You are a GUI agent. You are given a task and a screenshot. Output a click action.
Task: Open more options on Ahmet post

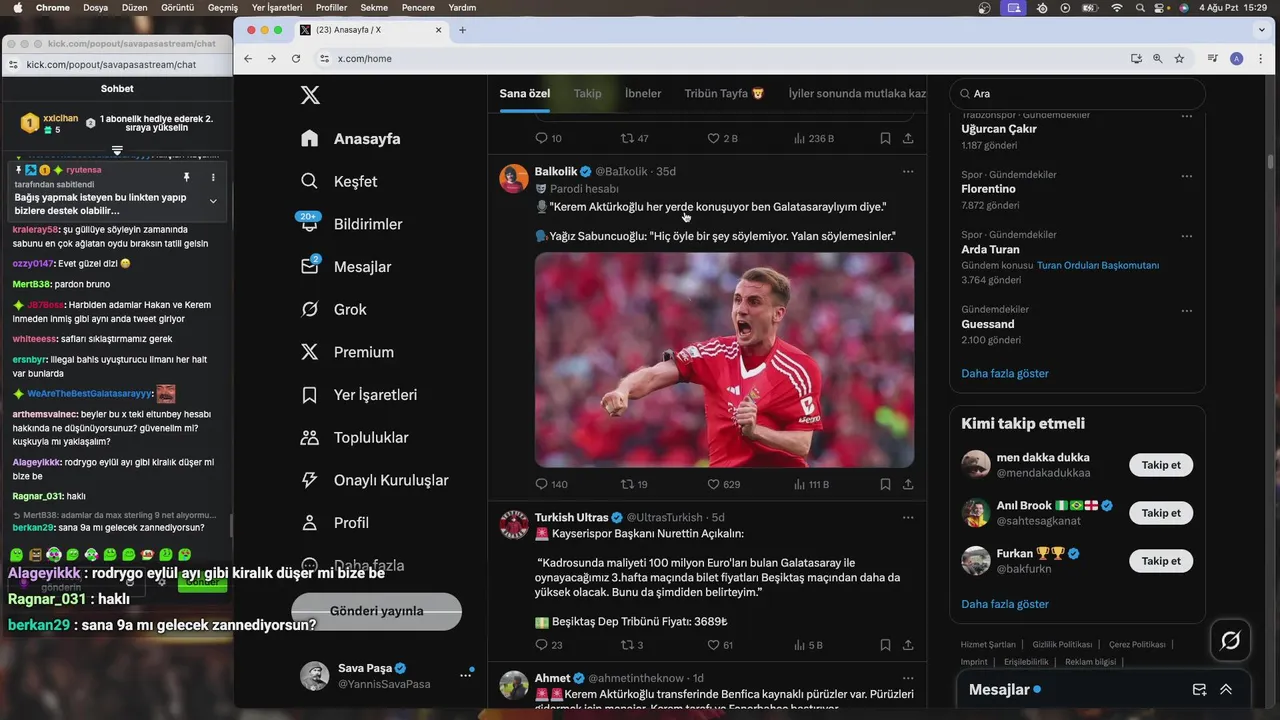tap(908, 677)
